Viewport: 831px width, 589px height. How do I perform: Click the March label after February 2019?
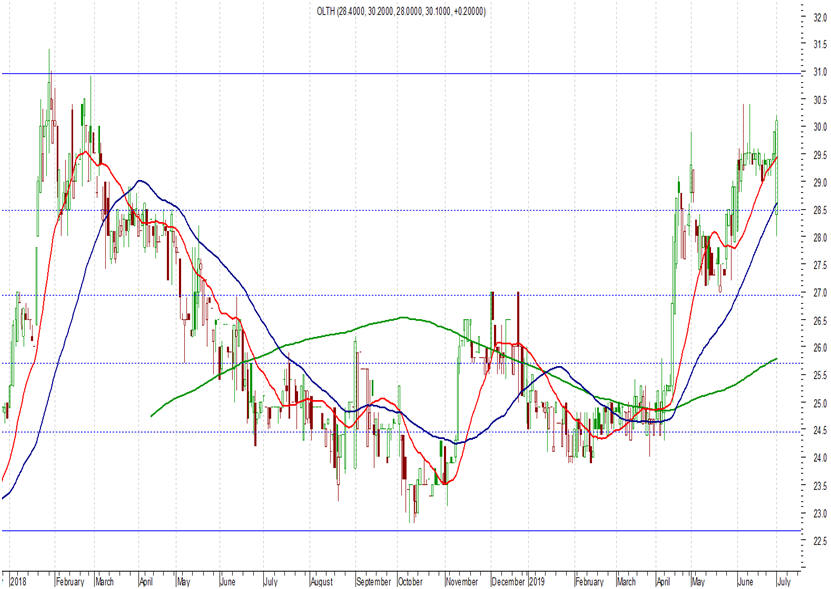coord(626,582)
